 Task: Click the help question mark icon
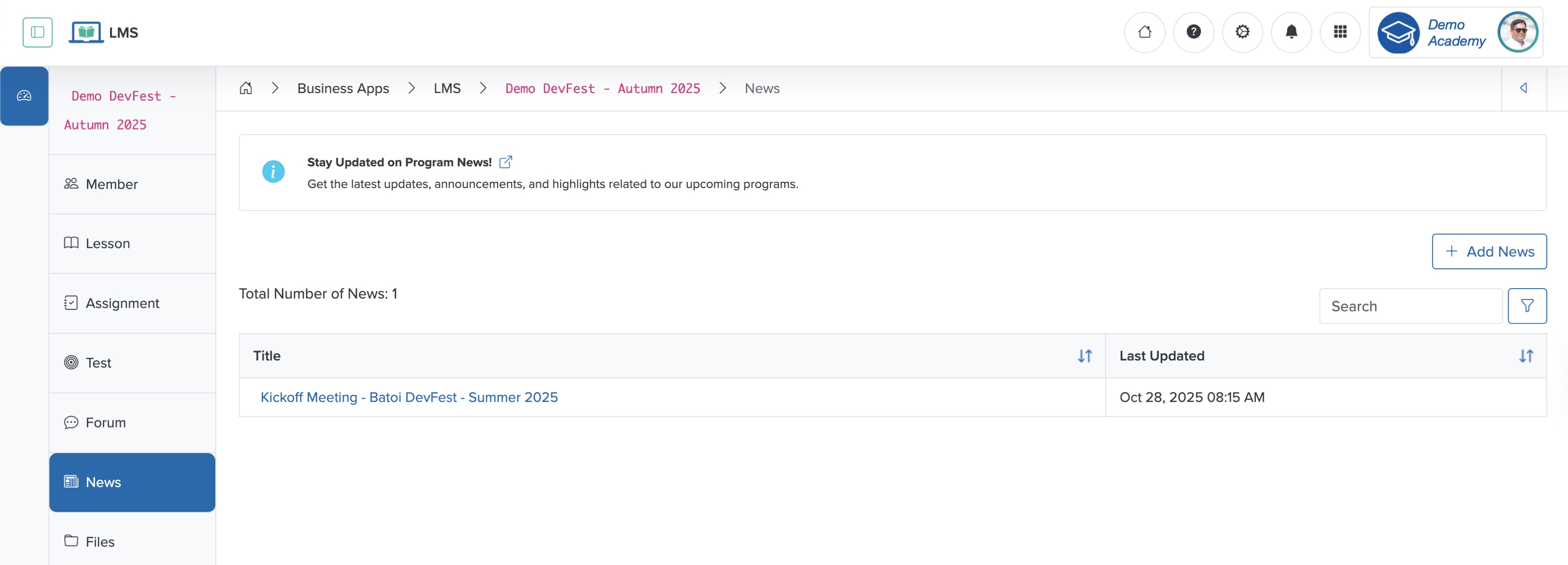tap(1193, 32)
